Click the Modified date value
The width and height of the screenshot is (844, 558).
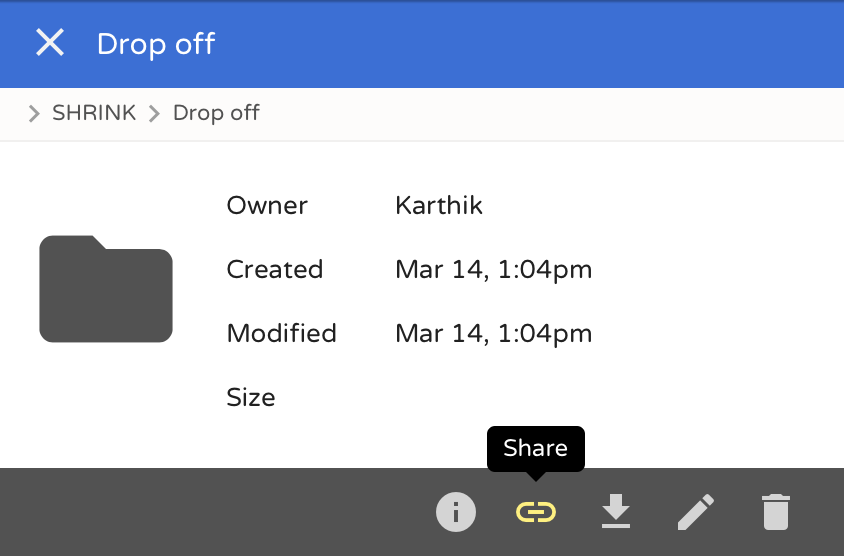click(x=493, y=334)
